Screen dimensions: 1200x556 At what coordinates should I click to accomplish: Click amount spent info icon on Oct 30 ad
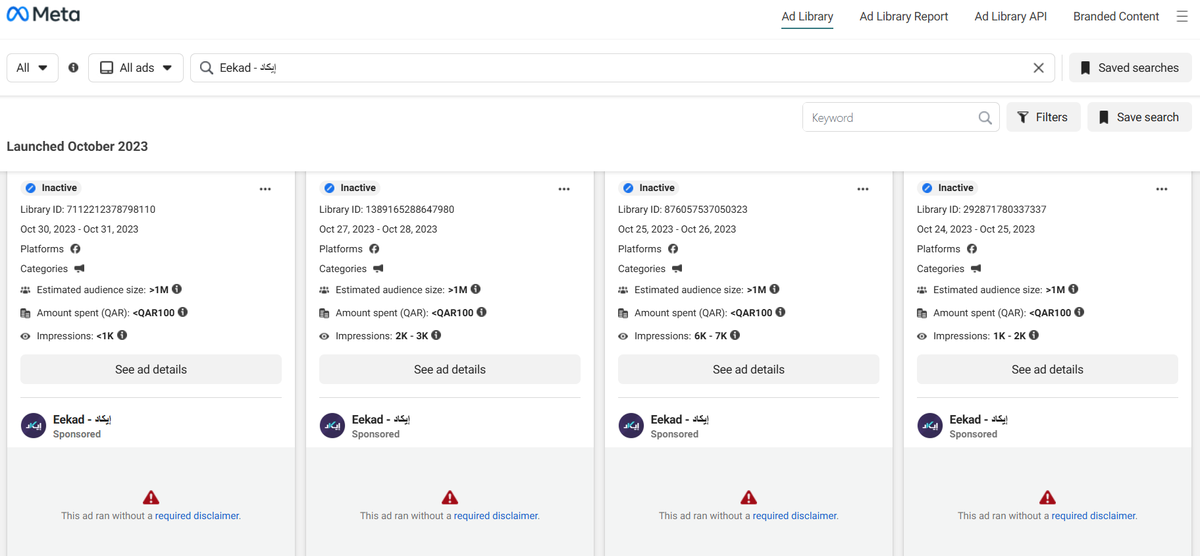[x=183, y=312]
